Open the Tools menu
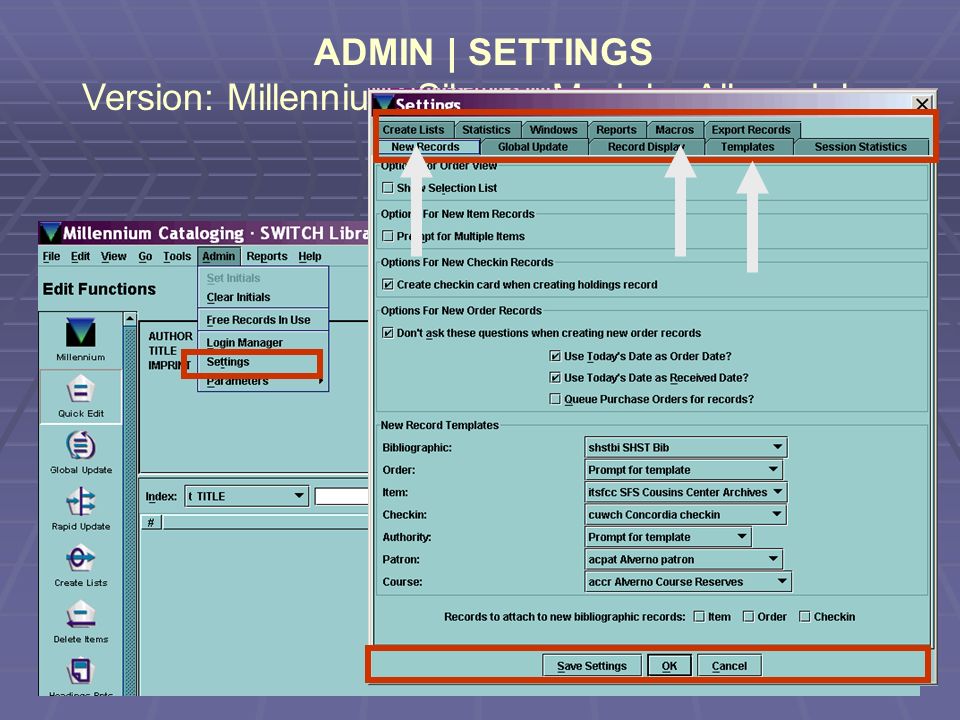The height and width of the screenshot is (720, 960). [x=177, y=256]
